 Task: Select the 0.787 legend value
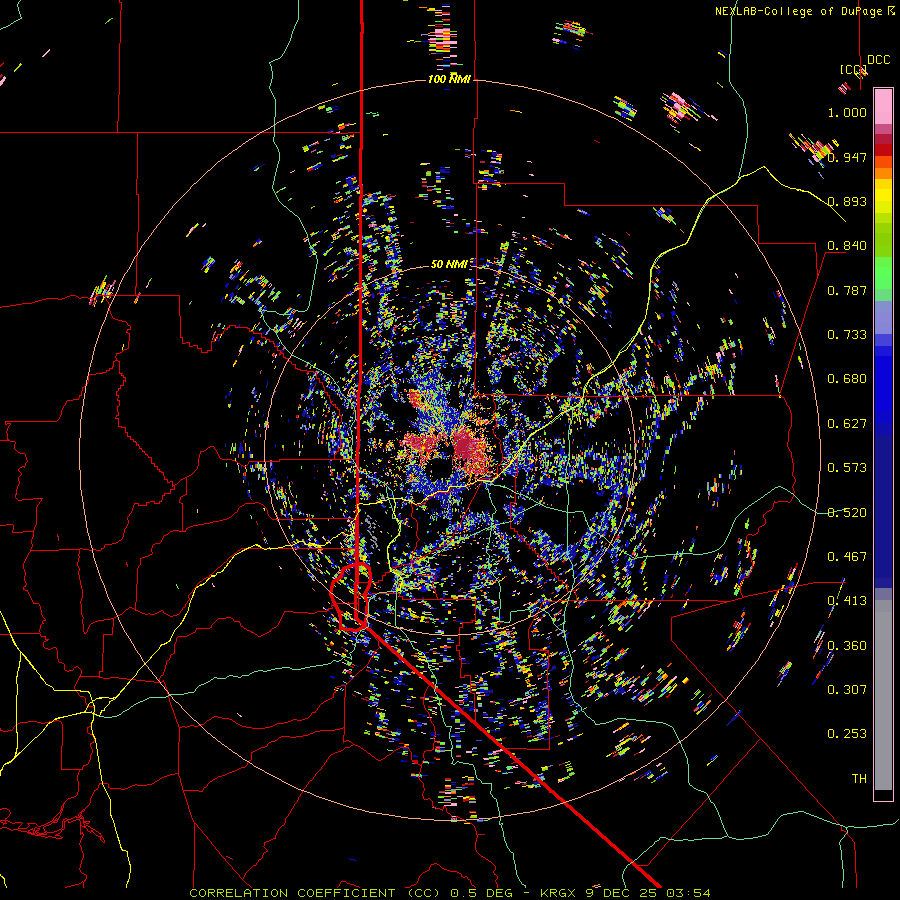coord(847,290)
